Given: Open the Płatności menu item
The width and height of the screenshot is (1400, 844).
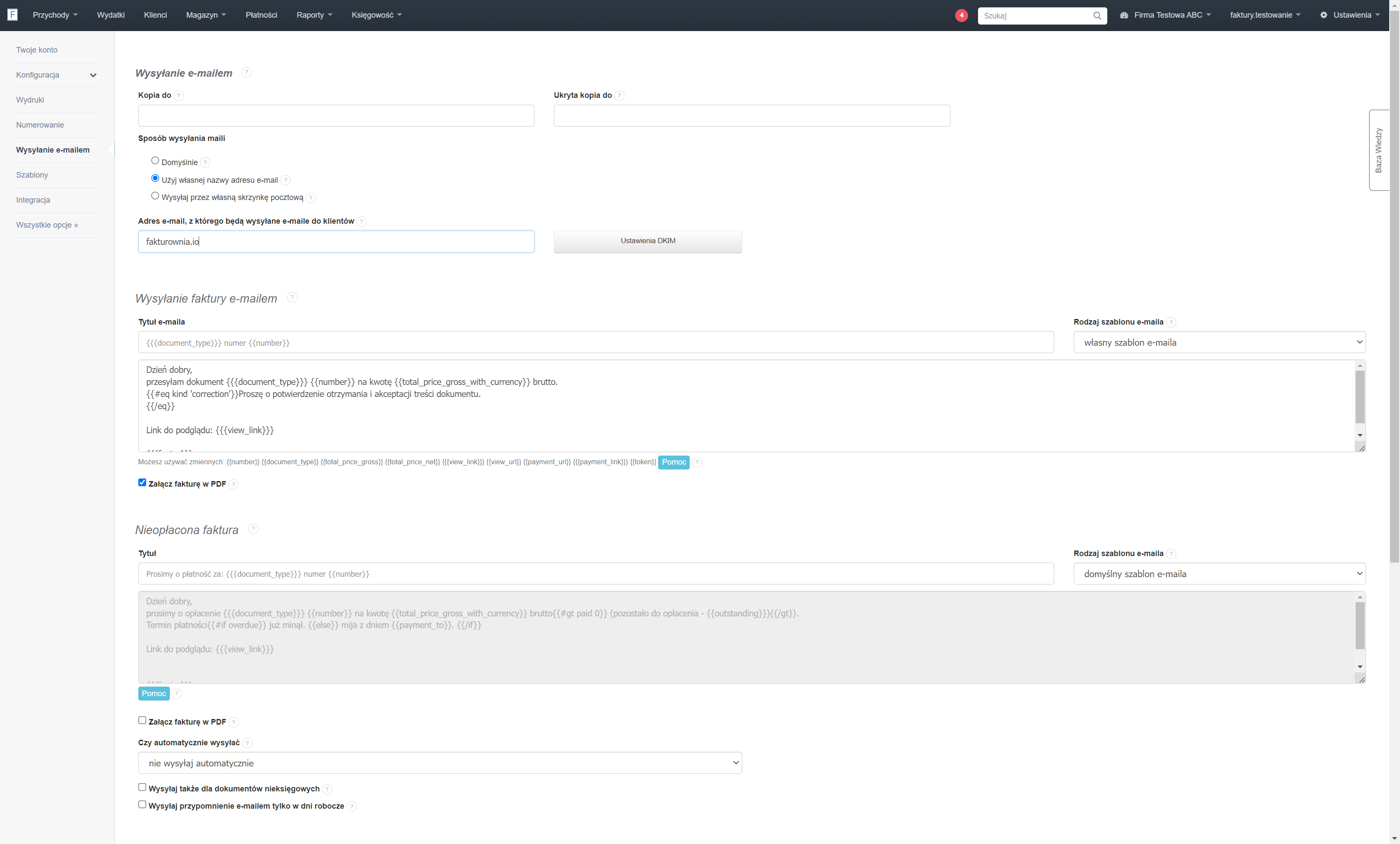Looking at the screenshot, I should point(261,16).
